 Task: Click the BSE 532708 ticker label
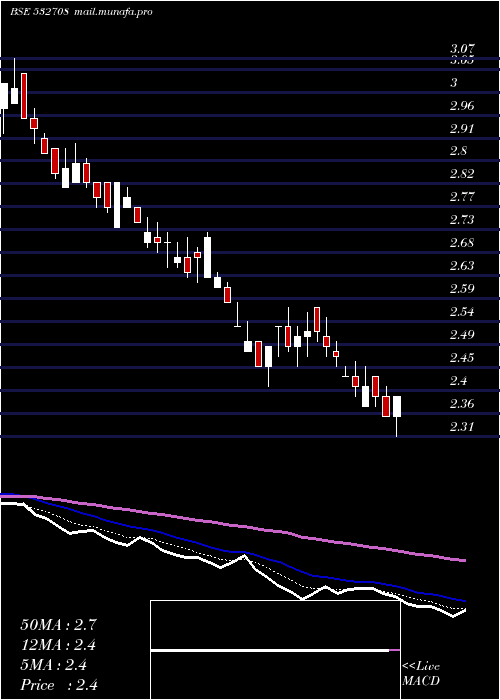pos(39,12)
